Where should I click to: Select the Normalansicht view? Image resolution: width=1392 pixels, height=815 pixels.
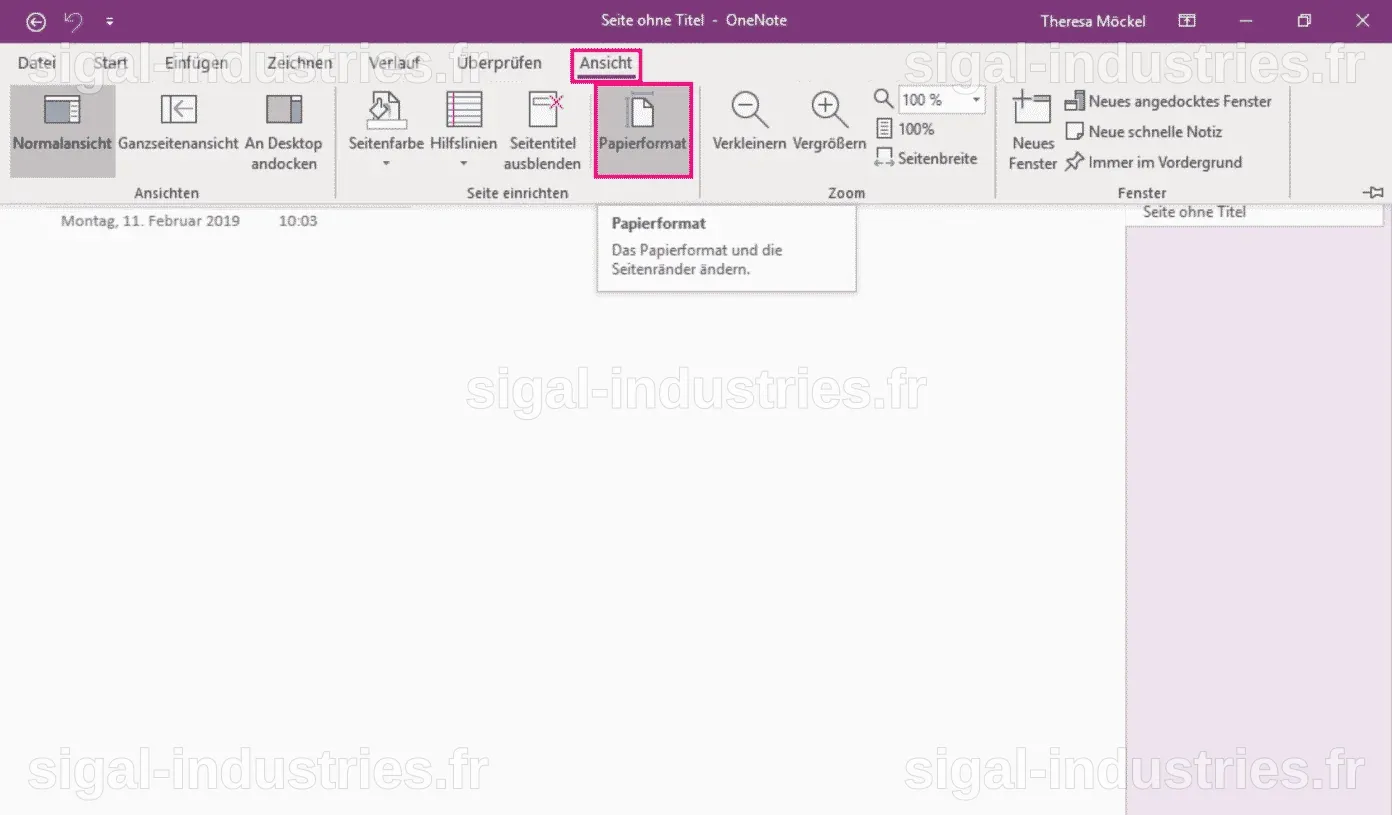point(62,130)
